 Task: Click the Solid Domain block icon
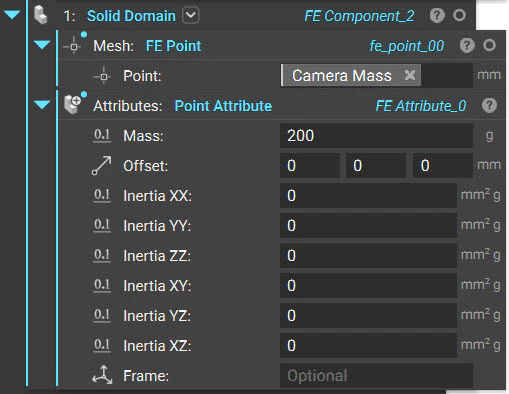tap(41, 15)
